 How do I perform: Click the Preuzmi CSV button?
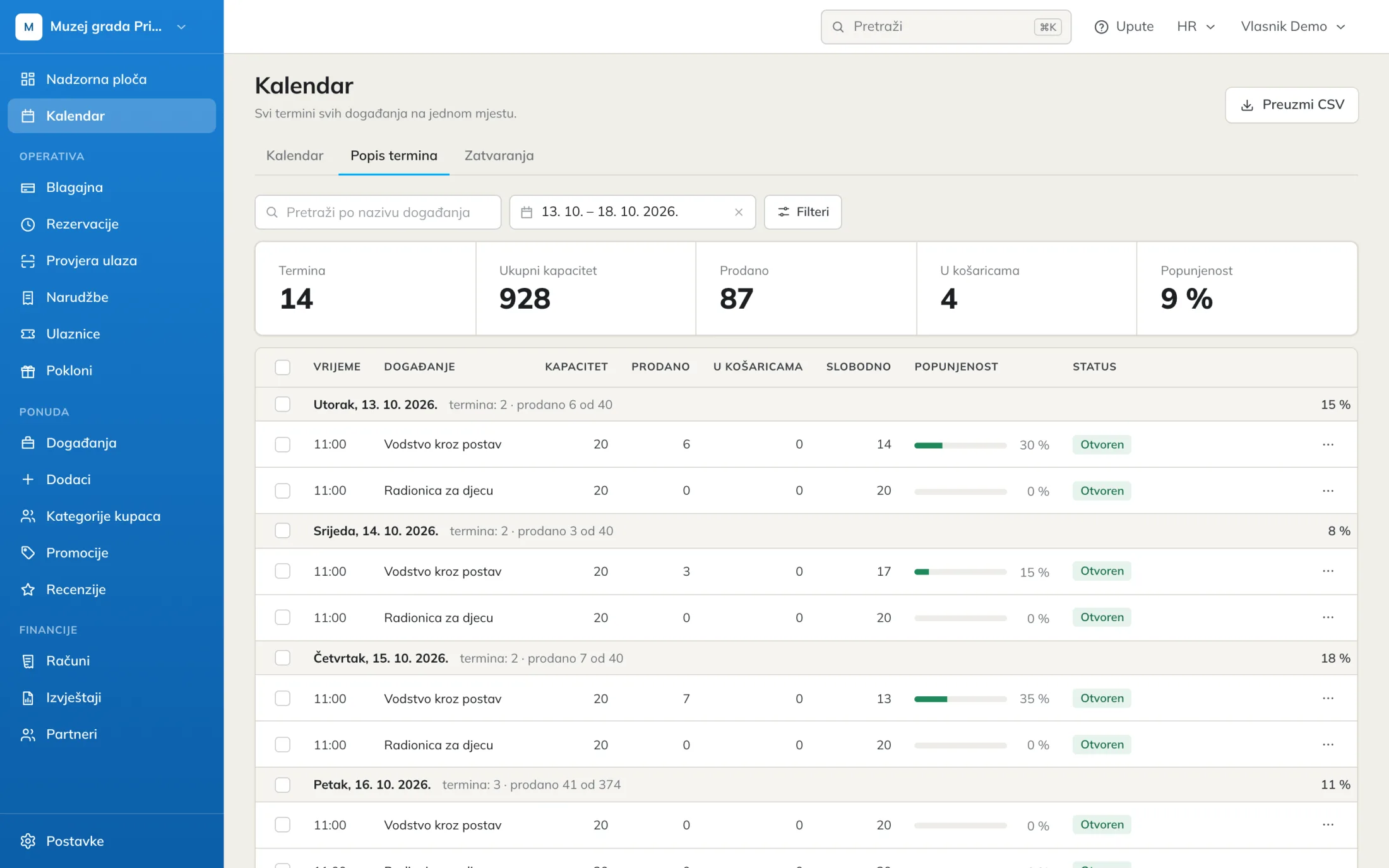tap(1292, 105)
